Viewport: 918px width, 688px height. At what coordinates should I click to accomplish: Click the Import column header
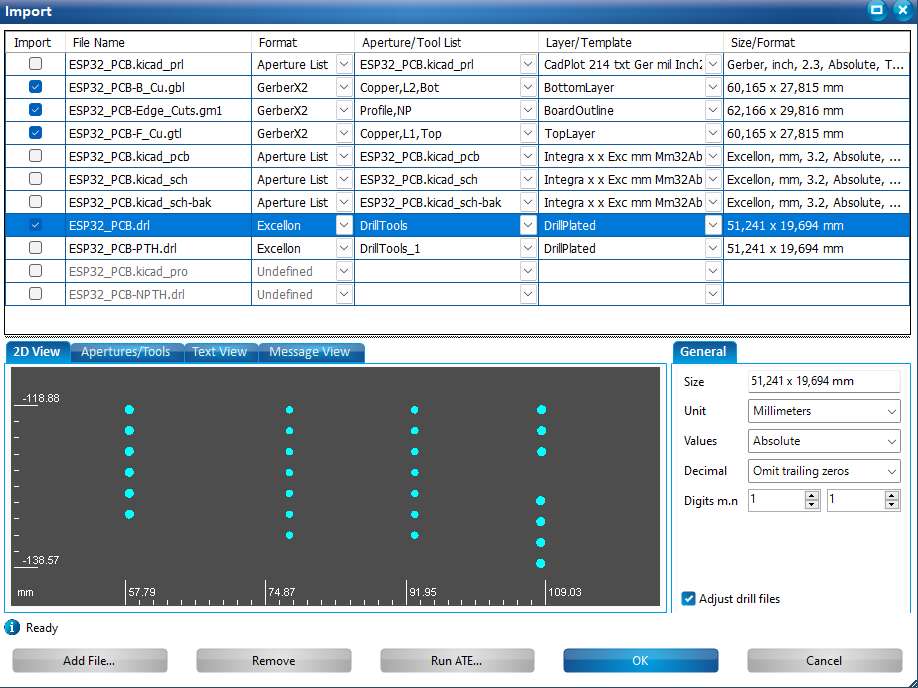(x=35, y=43)
